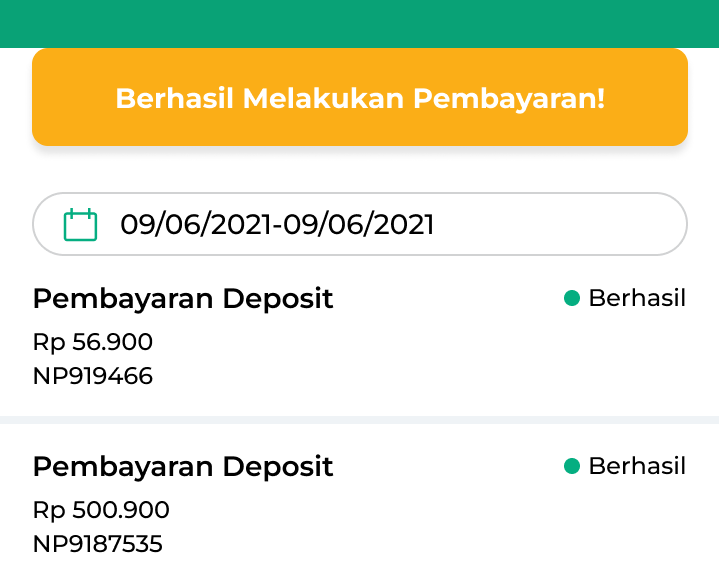Dismiss the Berhasil Melakukan Pembayaran banner
The image size is (719, 578).
[360, 97]
